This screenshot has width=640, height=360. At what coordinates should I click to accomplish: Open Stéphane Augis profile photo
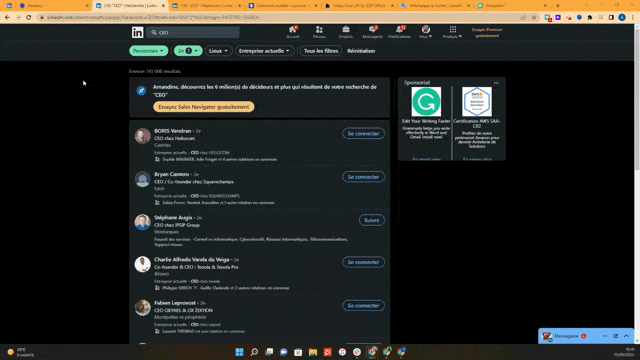pos(142,222)
